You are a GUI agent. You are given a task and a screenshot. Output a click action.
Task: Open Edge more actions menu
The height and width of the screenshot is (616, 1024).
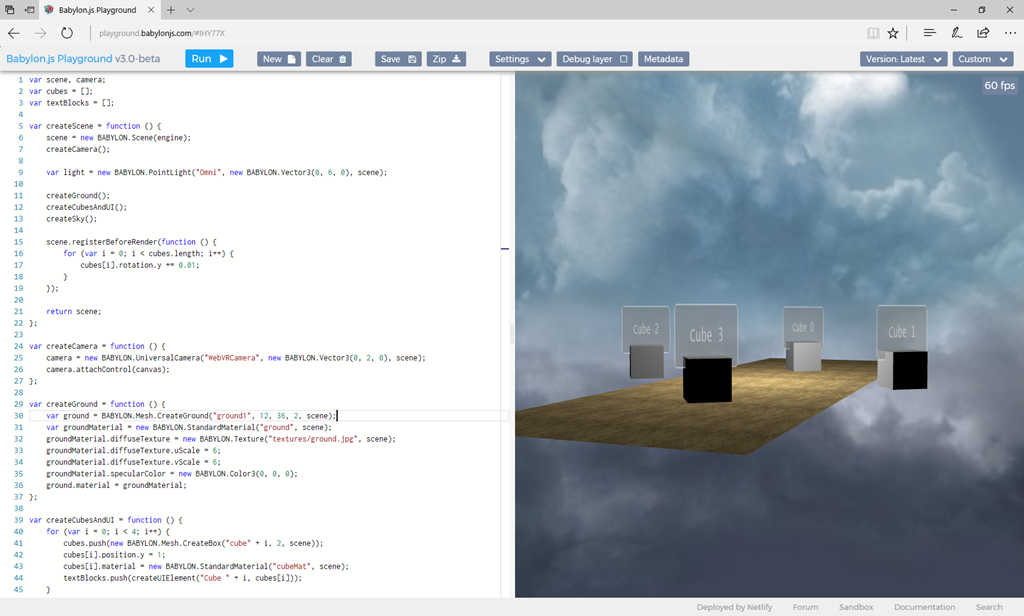click(1010, 33)
